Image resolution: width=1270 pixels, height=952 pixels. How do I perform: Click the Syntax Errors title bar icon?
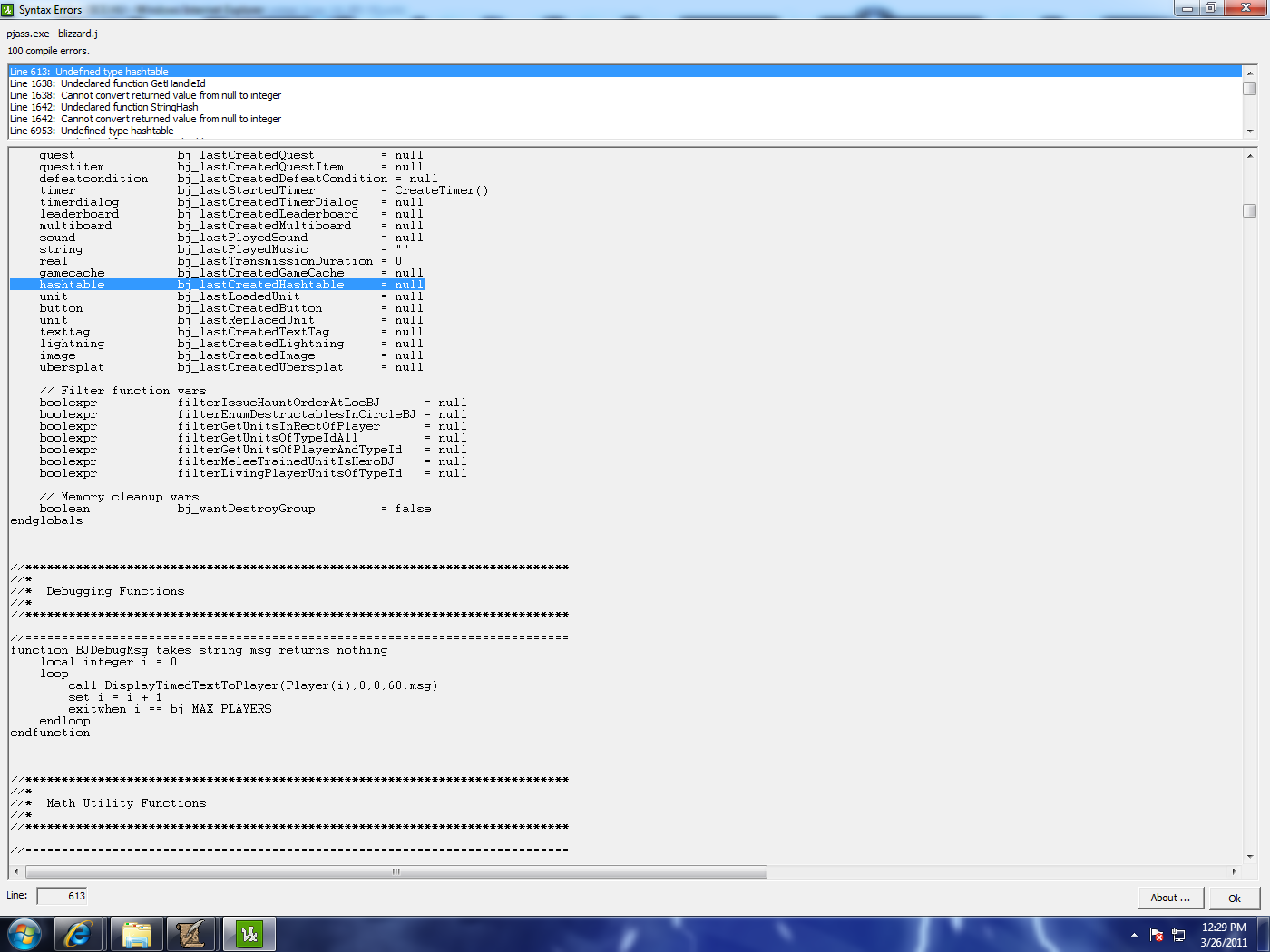tap(8, 10)
